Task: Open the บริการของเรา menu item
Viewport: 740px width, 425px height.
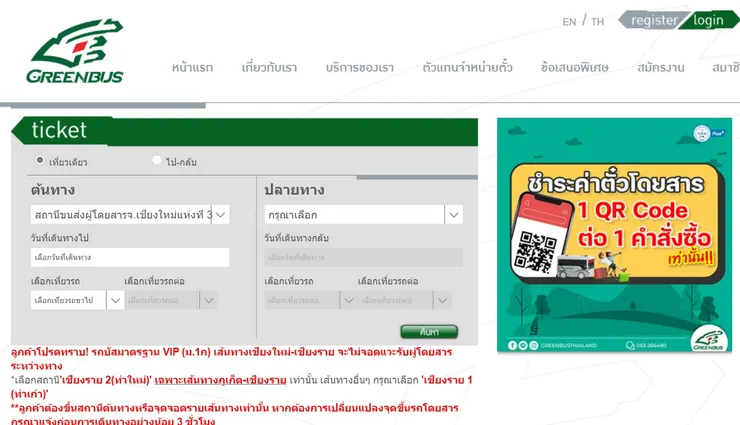Action: [360, 67]
